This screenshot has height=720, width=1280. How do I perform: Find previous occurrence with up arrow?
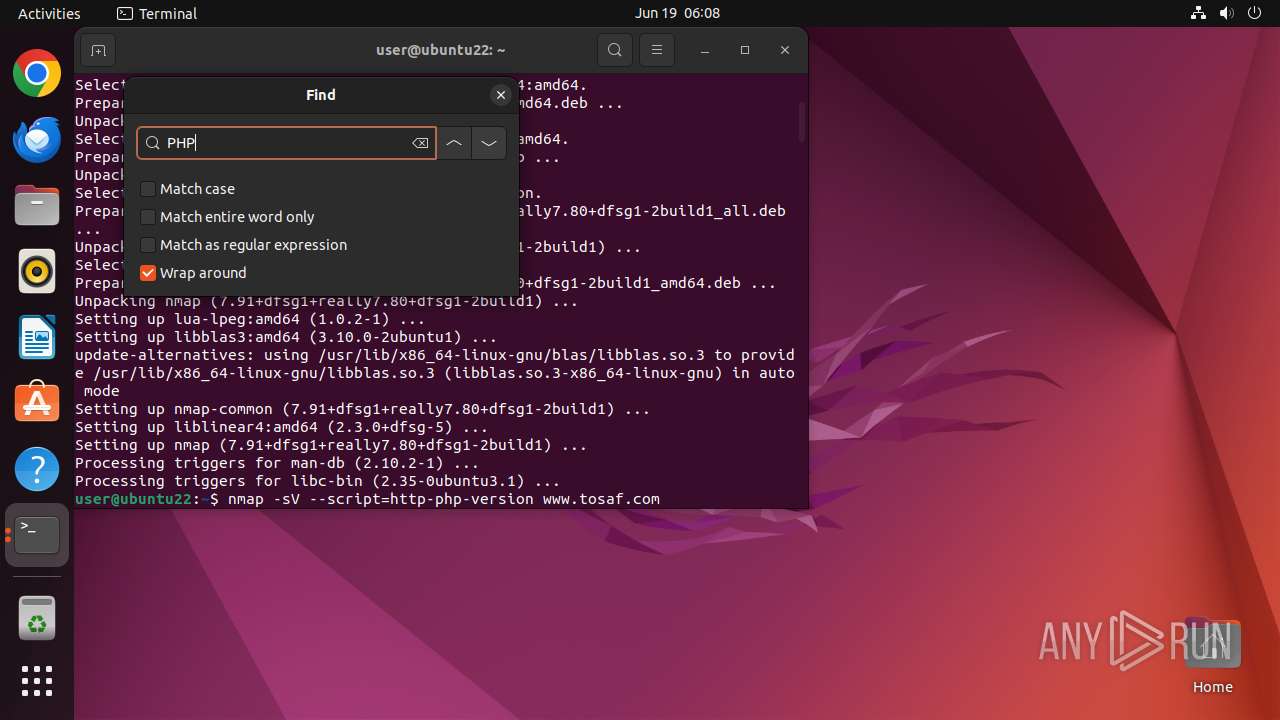point(454,143)
